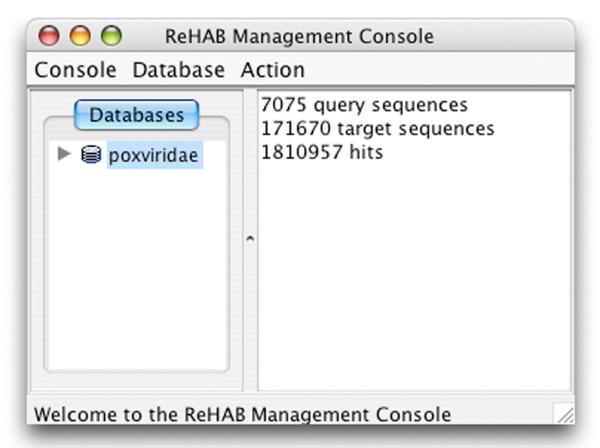Click the poxviridae database cylinder icon
Image resolution: width=600 pixels, height=448 pixels.
click(91, 155)
